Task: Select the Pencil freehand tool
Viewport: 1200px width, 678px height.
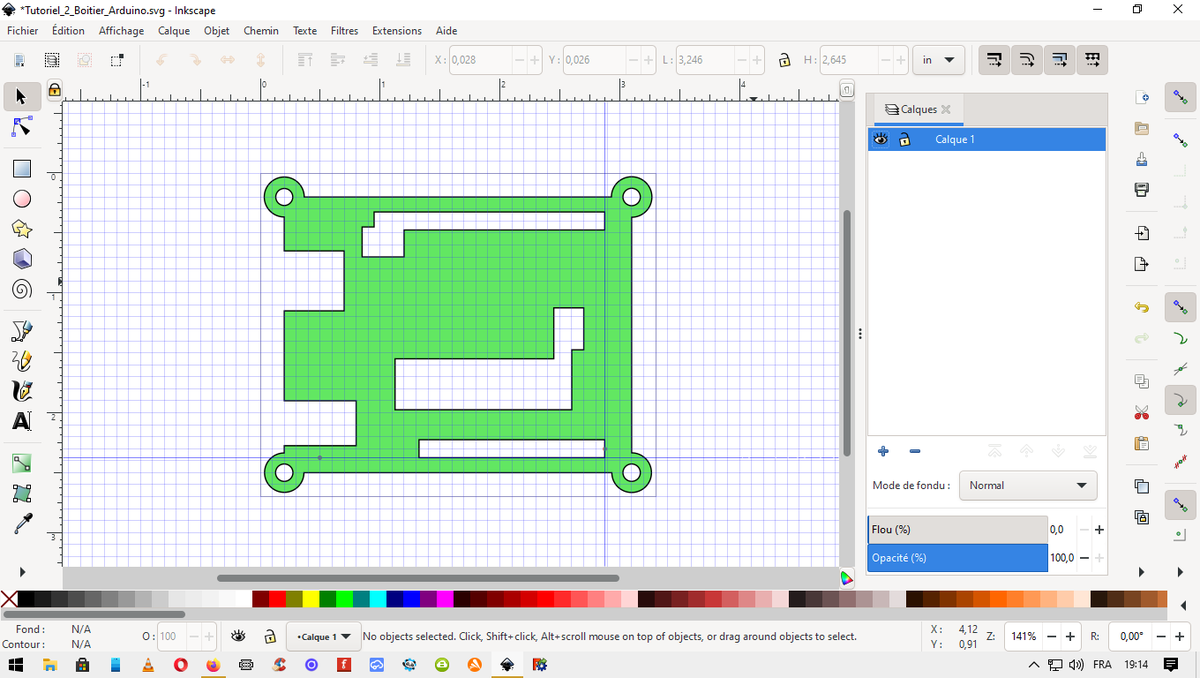Action: click(x=21, y=360)
